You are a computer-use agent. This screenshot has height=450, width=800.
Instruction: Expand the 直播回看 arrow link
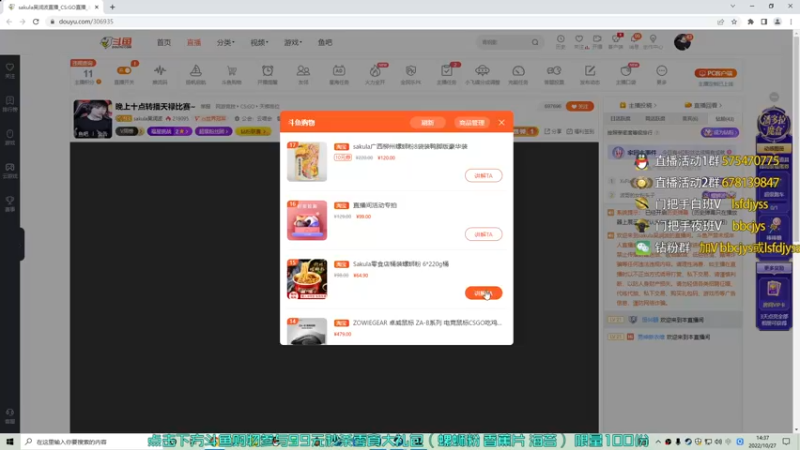[x=704, y=105]
